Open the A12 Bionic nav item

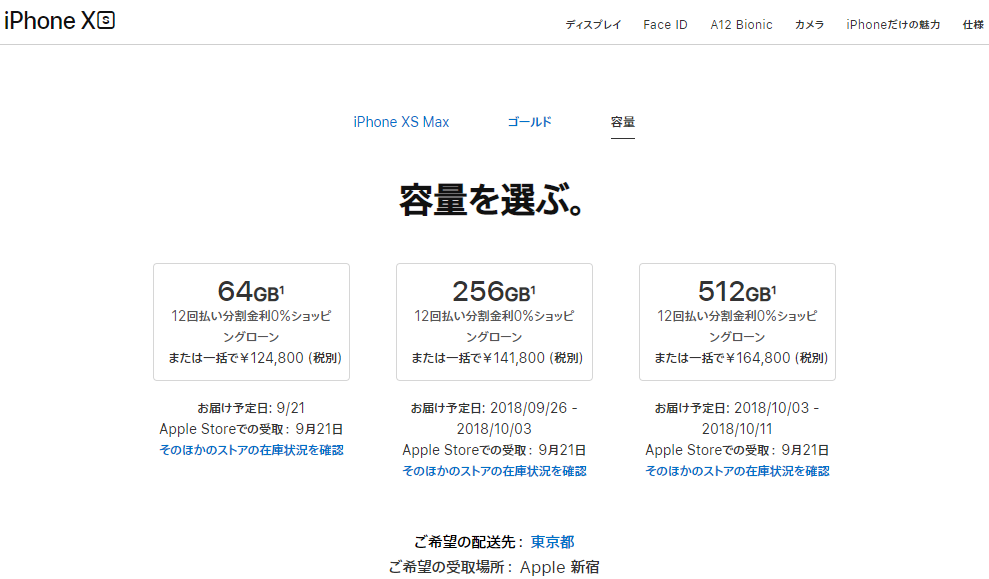pyautogui.click(x=741, y=25)
